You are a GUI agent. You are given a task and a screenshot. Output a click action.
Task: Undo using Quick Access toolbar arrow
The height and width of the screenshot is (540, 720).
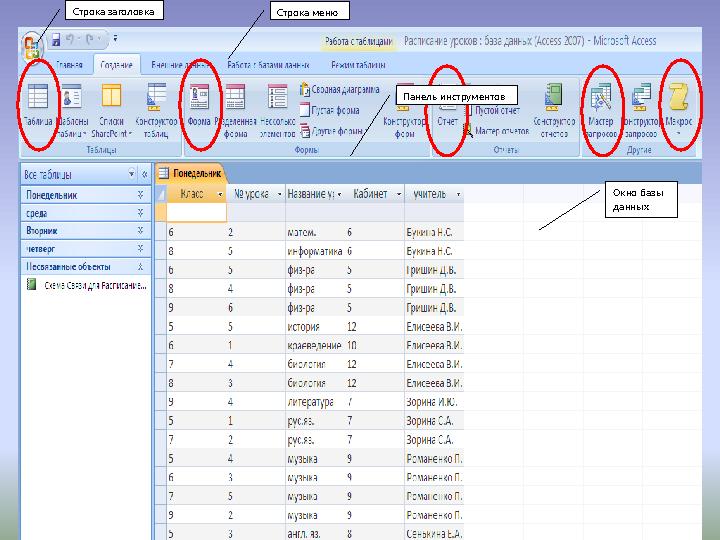point(70,39)
